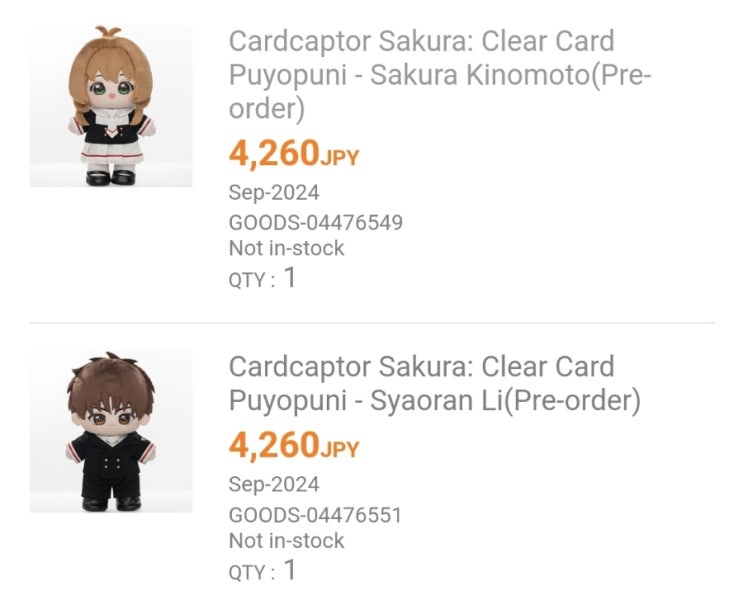Click quantity value 1 for GOODS-04476549

(290, 277)
